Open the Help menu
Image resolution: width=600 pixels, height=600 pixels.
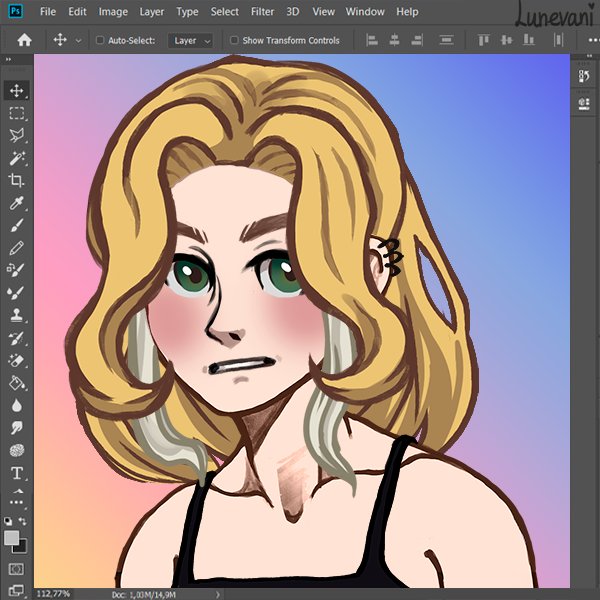[x=407, y=12]
